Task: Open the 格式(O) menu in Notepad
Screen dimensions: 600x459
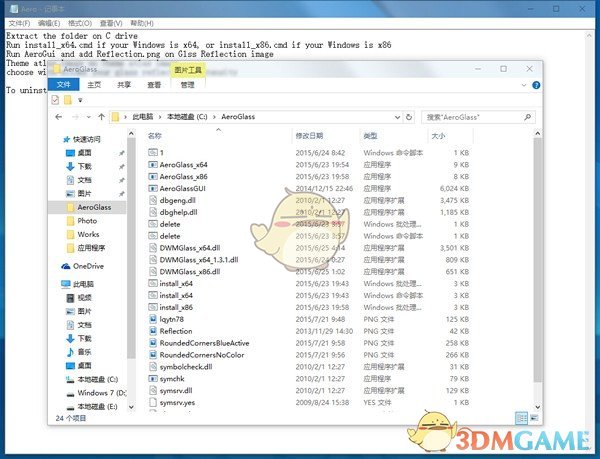Action: (80, 24)
